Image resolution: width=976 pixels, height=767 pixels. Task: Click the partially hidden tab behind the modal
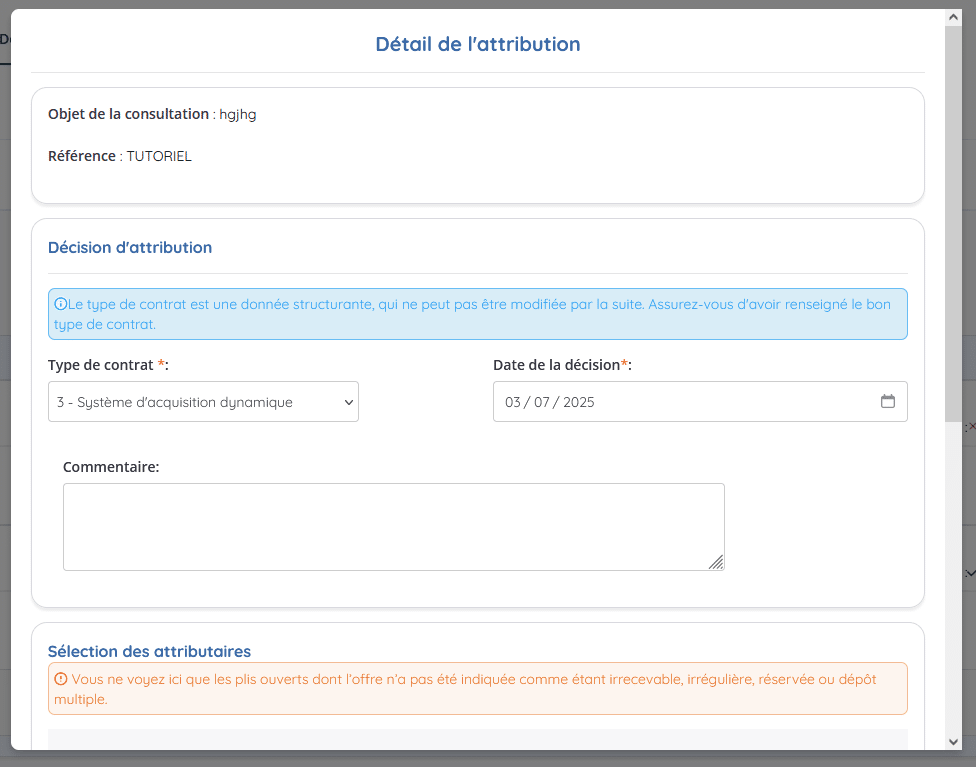pos(5,40)
